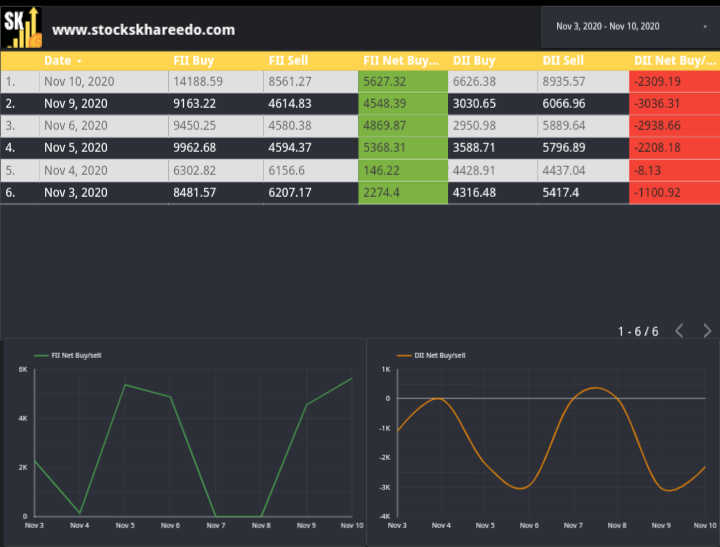Sort by the Date column header
Image resolution: width=720 pixels, height=547 pixels.
tap(57, 61)
